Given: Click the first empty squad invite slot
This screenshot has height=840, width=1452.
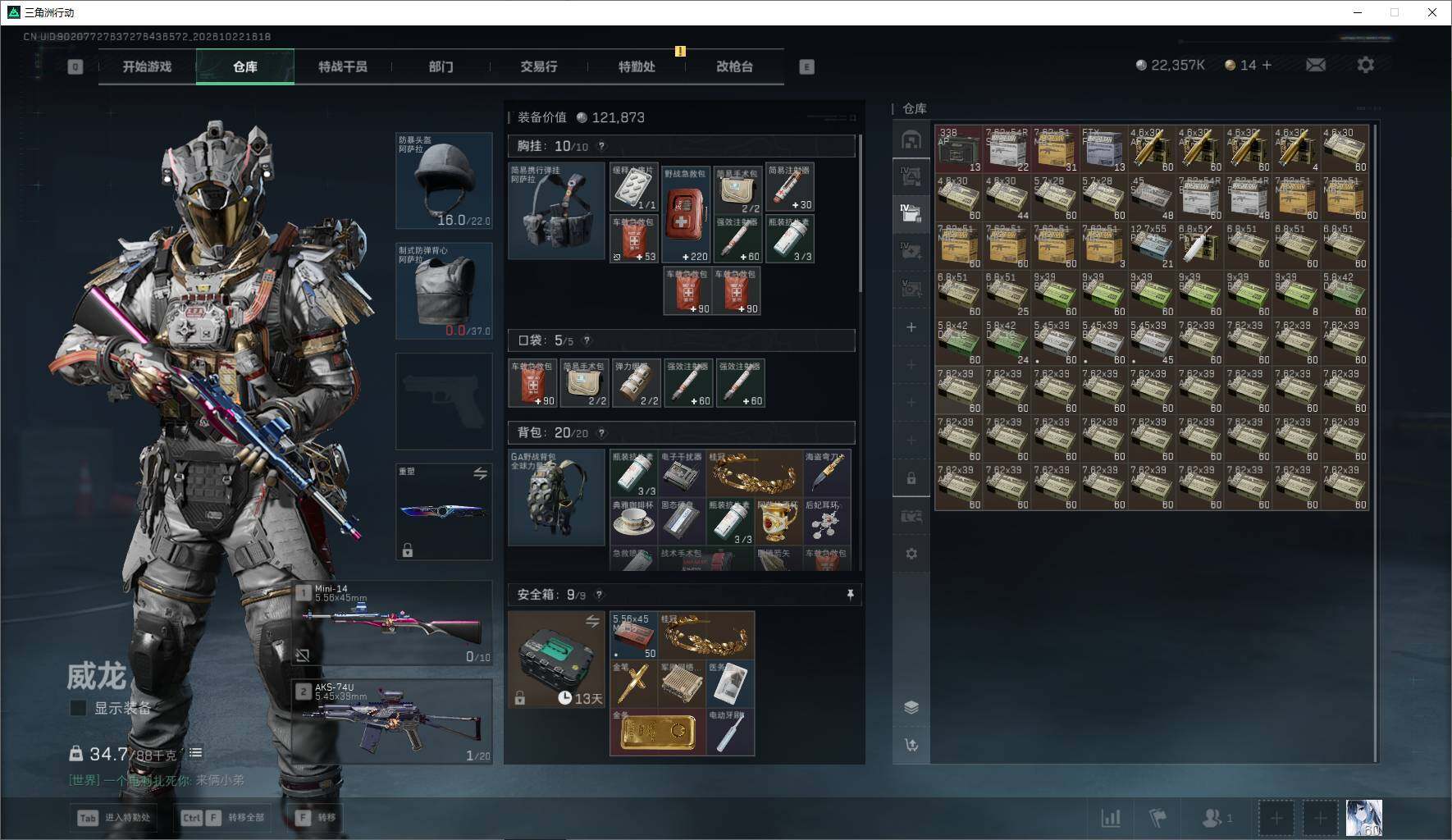Looking at the screenshot, I should point(1276,817).
